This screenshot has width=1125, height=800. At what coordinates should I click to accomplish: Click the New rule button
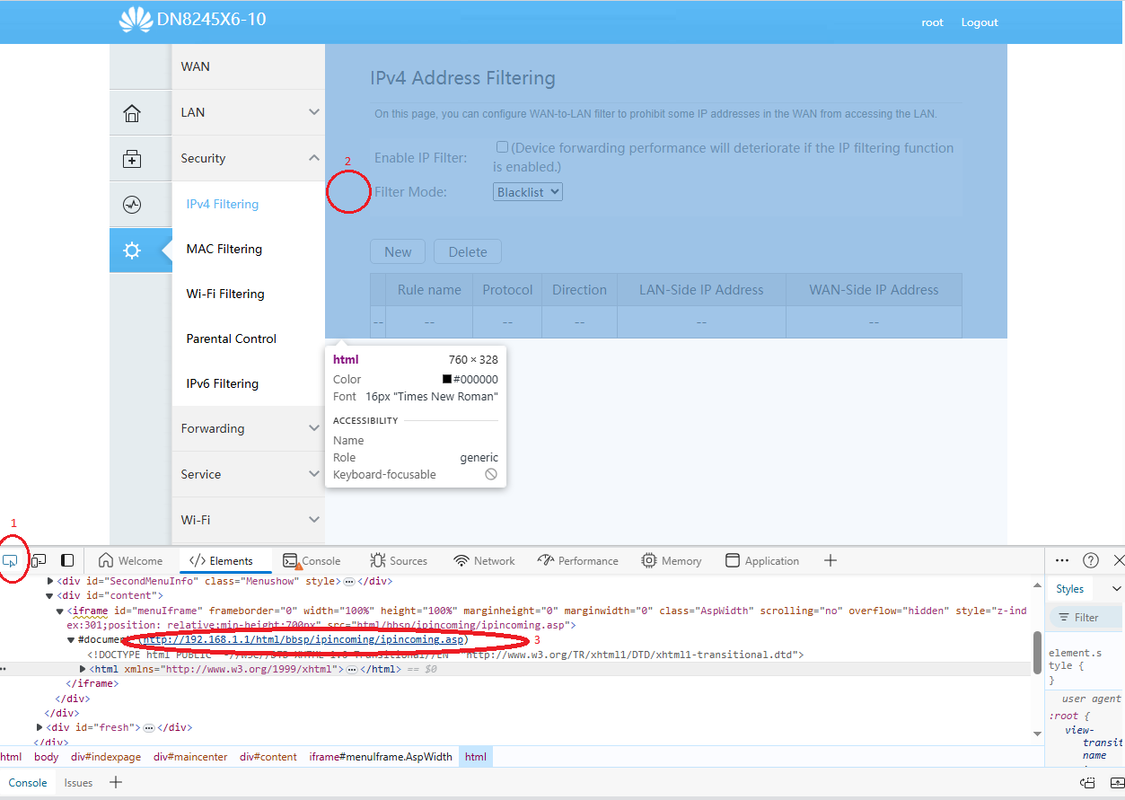(397, 252)
